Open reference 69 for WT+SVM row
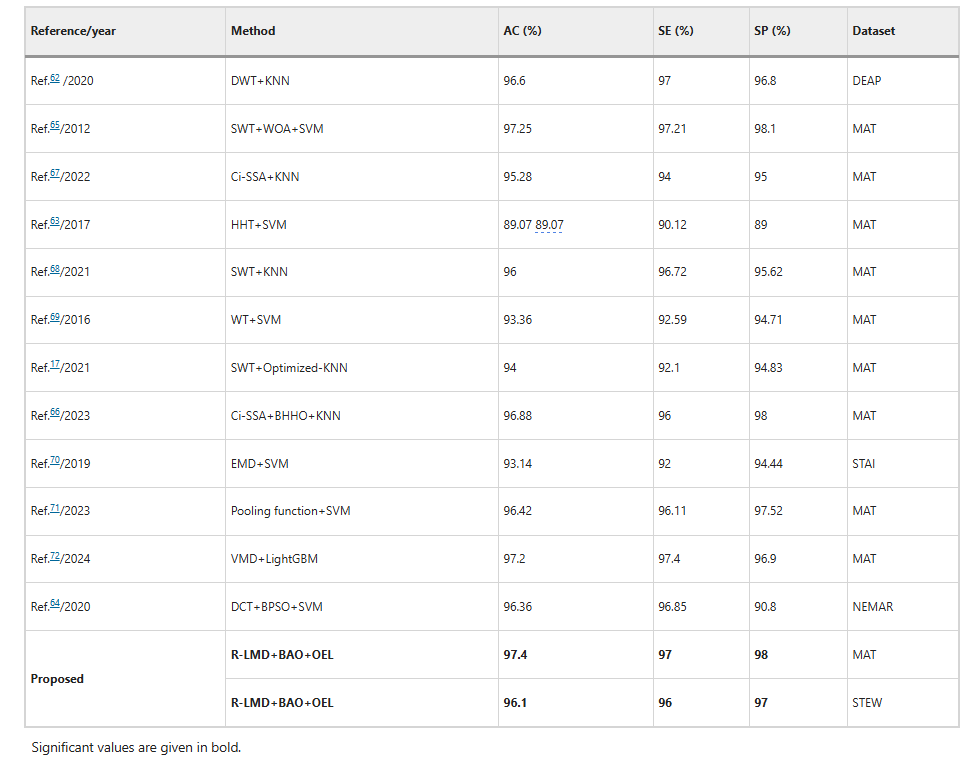 55,317
